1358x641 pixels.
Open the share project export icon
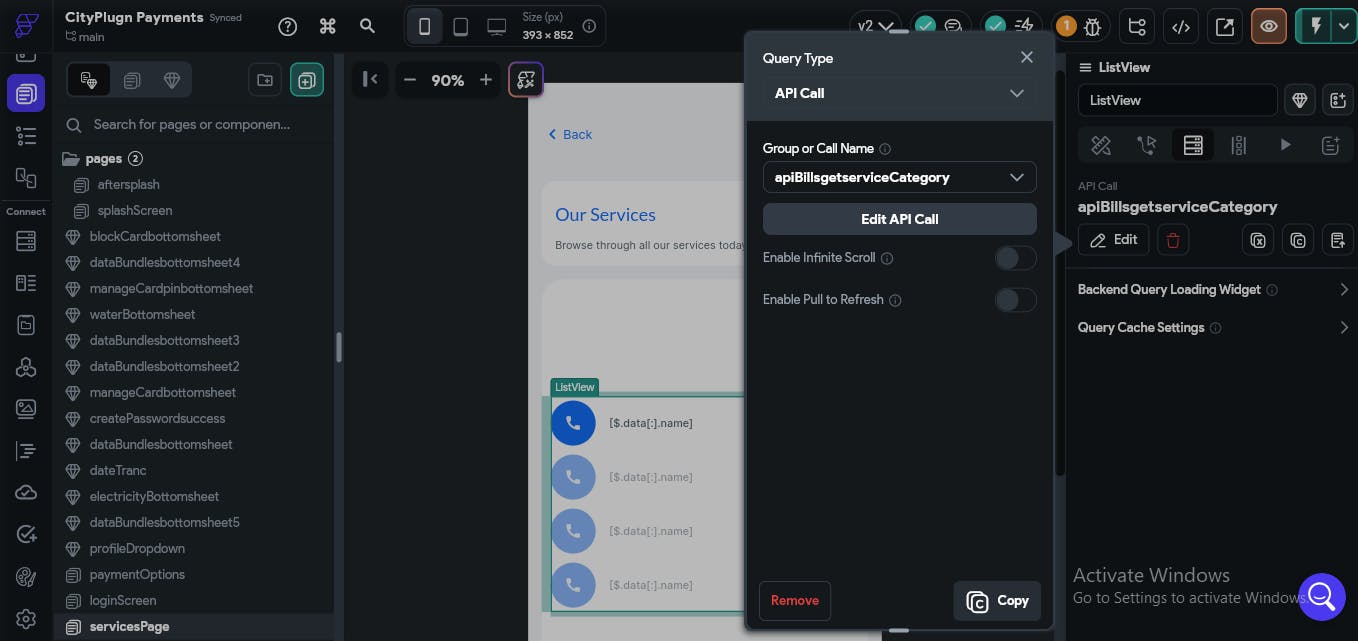pos(1224,27)
